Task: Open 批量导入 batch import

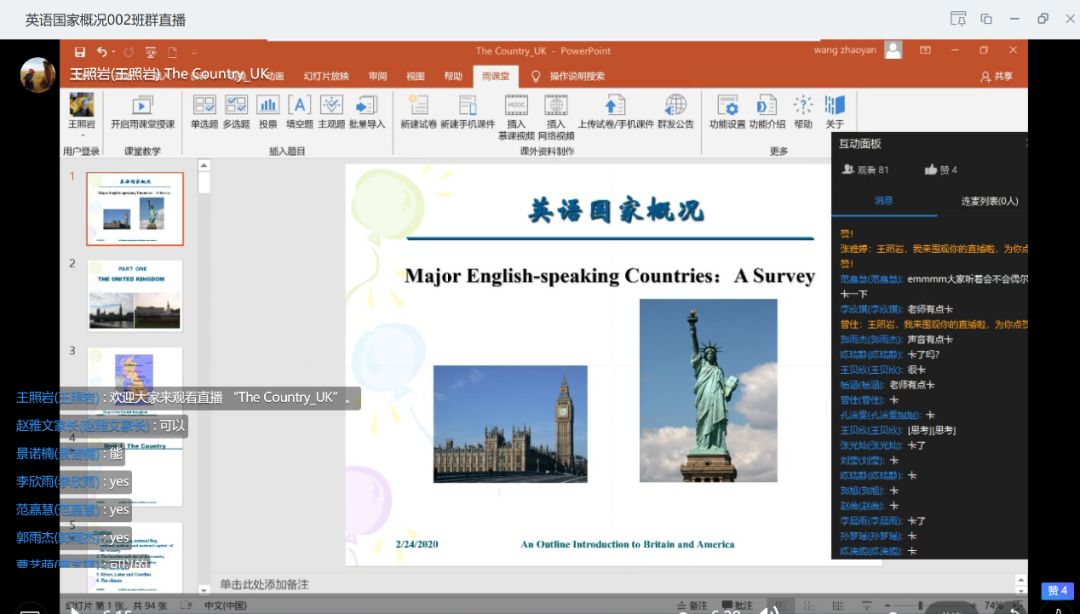Action: (x=366, y=111)
